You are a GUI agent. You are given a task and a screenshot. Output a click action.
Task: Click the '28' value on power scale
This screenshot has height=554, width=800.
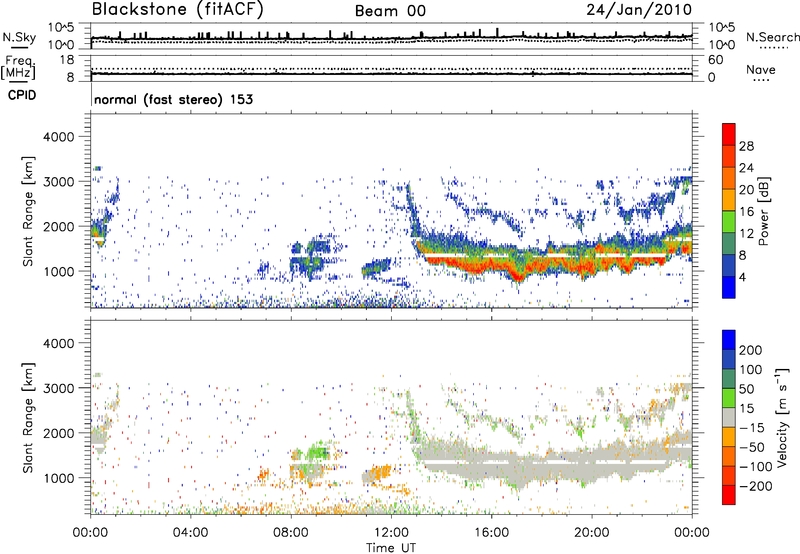tap(746, 146)
